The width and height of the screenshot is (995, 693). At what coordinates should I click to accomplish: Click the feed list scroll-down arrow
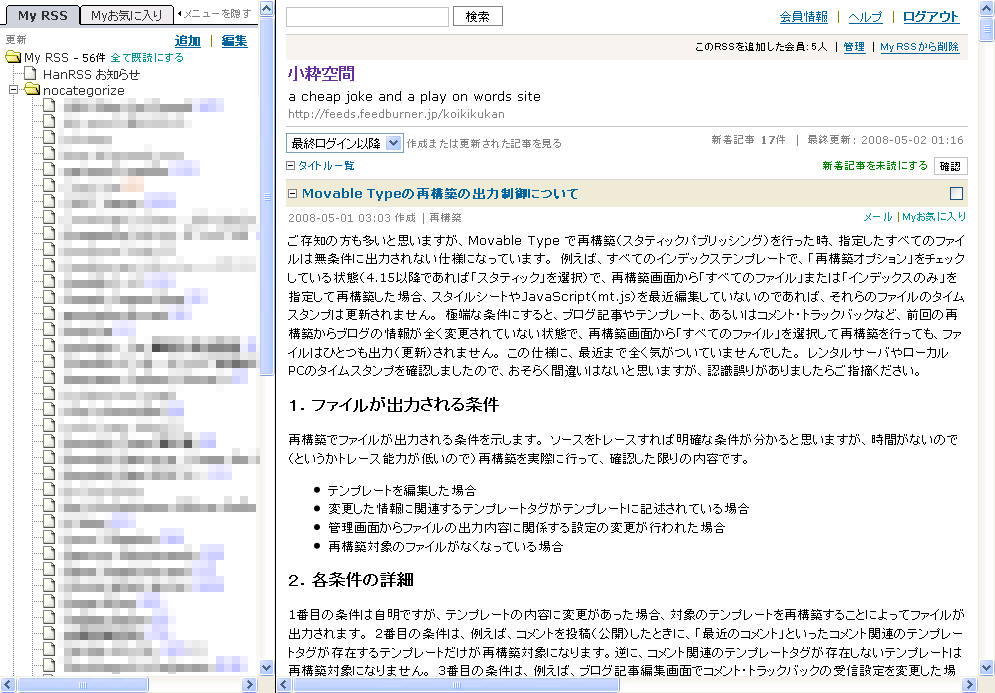(x=267, y=667)
